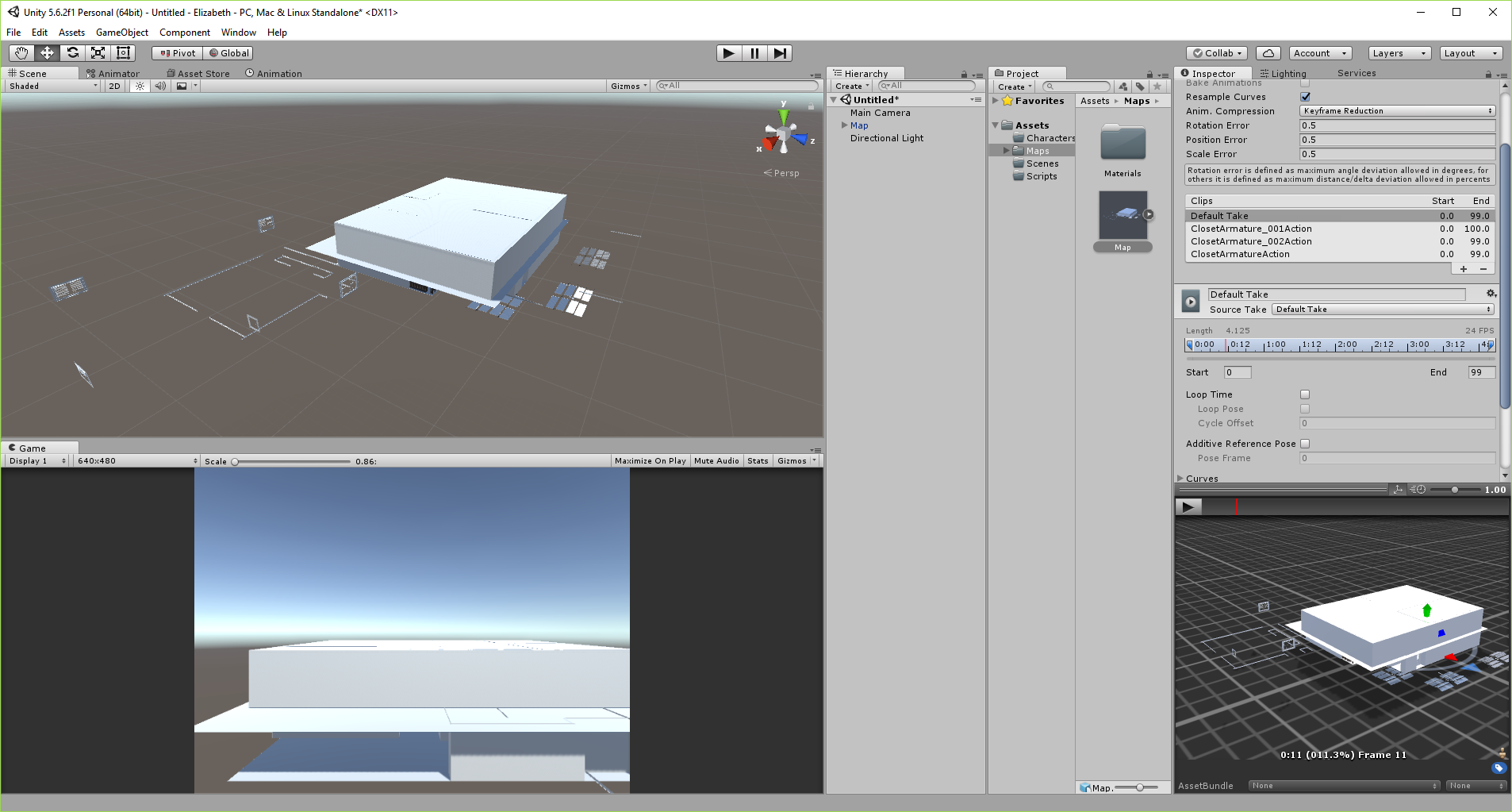Toggle scene lighting sun icon
1512x812 pixels.
(140, 86)
